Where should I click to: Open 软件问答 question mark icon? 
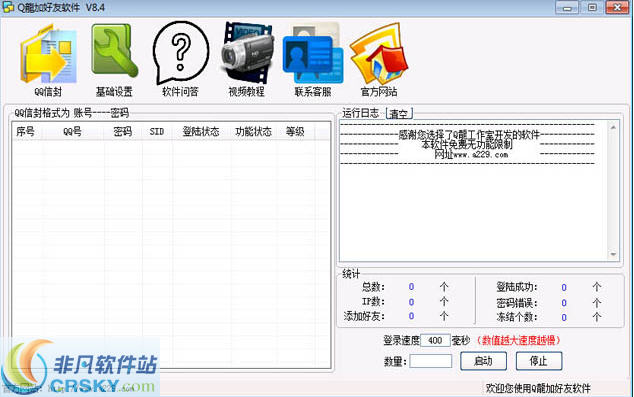point(180,53)
